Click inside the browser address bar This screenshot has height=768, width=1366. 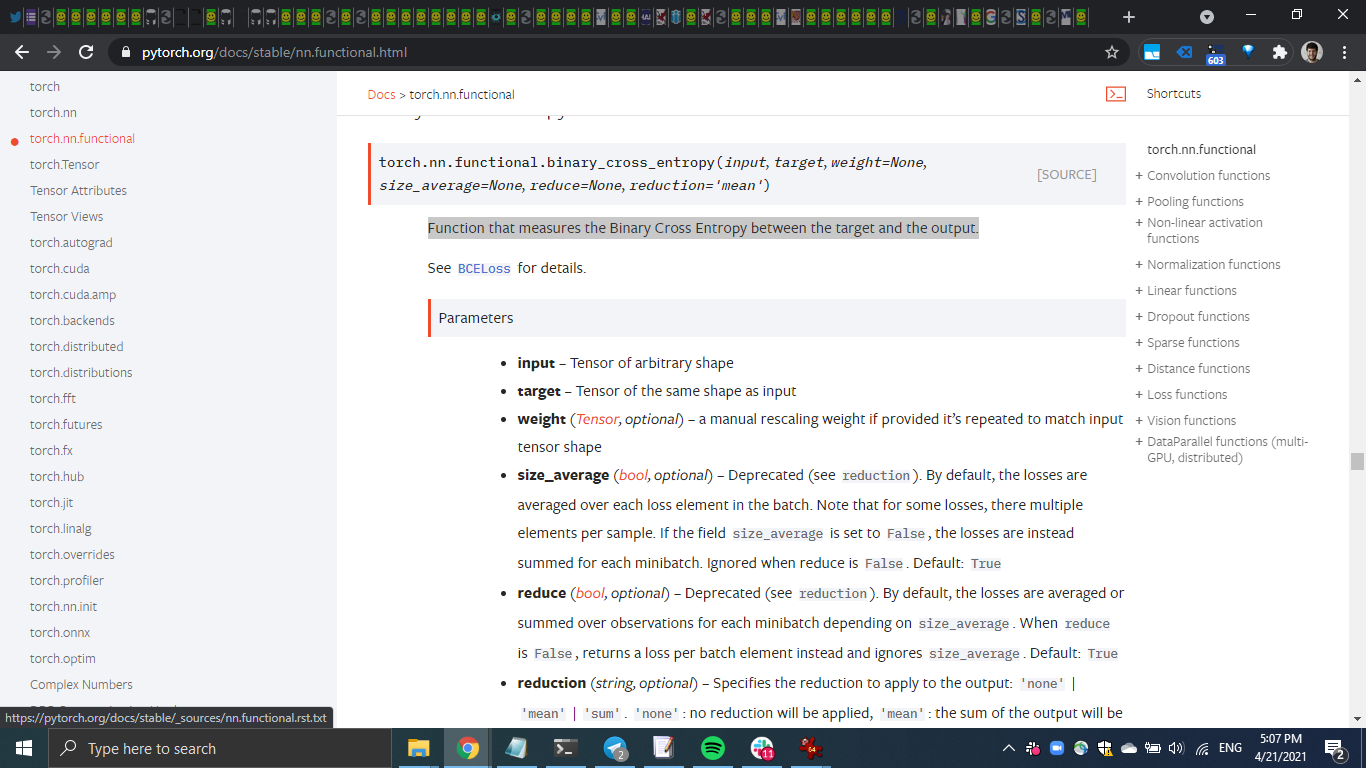tap(400, 52)
